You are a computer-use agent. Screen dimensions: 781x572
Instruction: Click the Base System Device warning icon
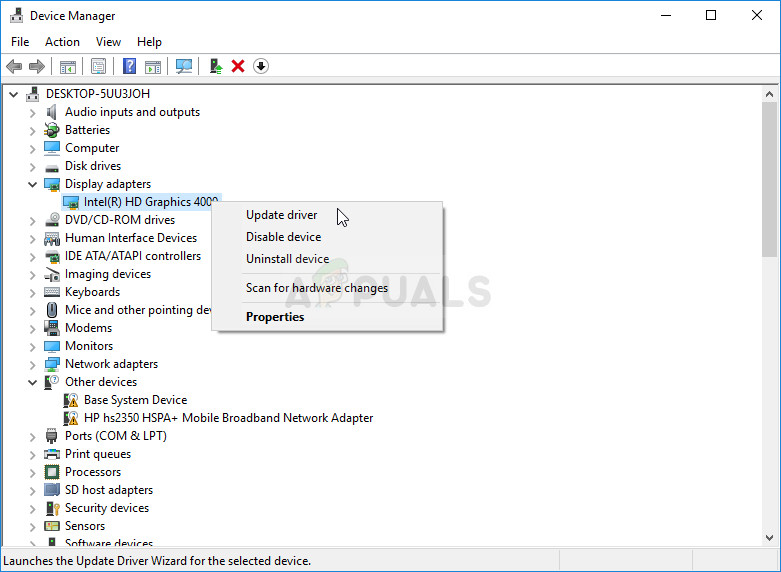point(71,400)
